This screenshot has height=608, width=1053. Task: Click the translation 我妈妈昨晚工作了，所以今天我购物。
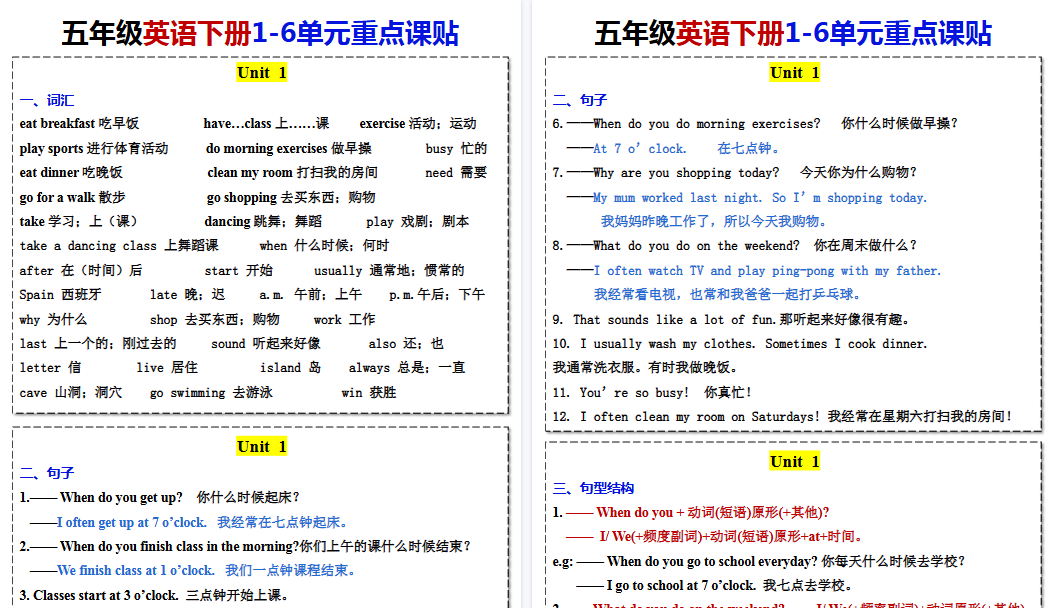[715, 222]
